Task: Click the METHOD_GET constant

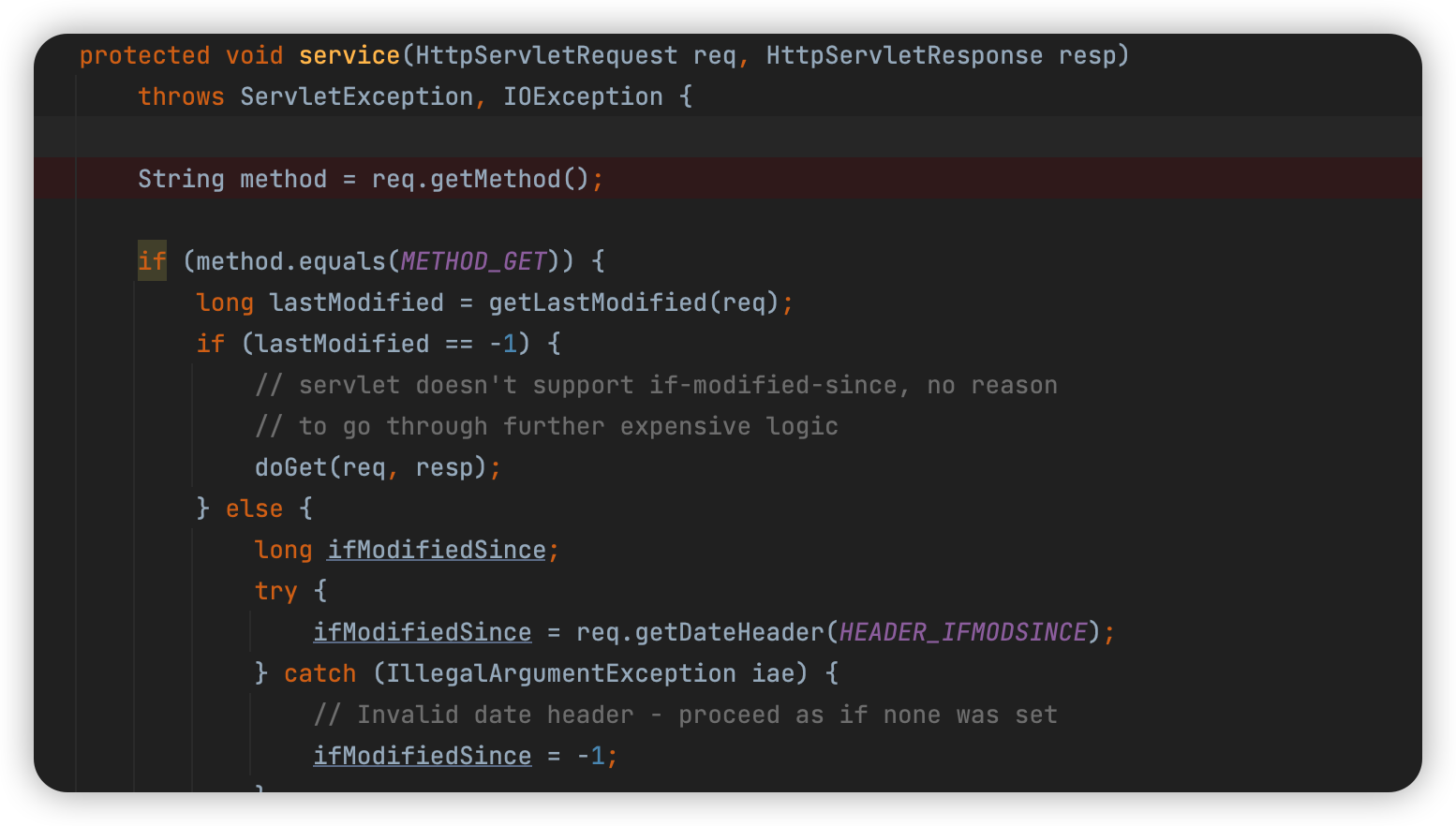Action: (x=473, y=261)
